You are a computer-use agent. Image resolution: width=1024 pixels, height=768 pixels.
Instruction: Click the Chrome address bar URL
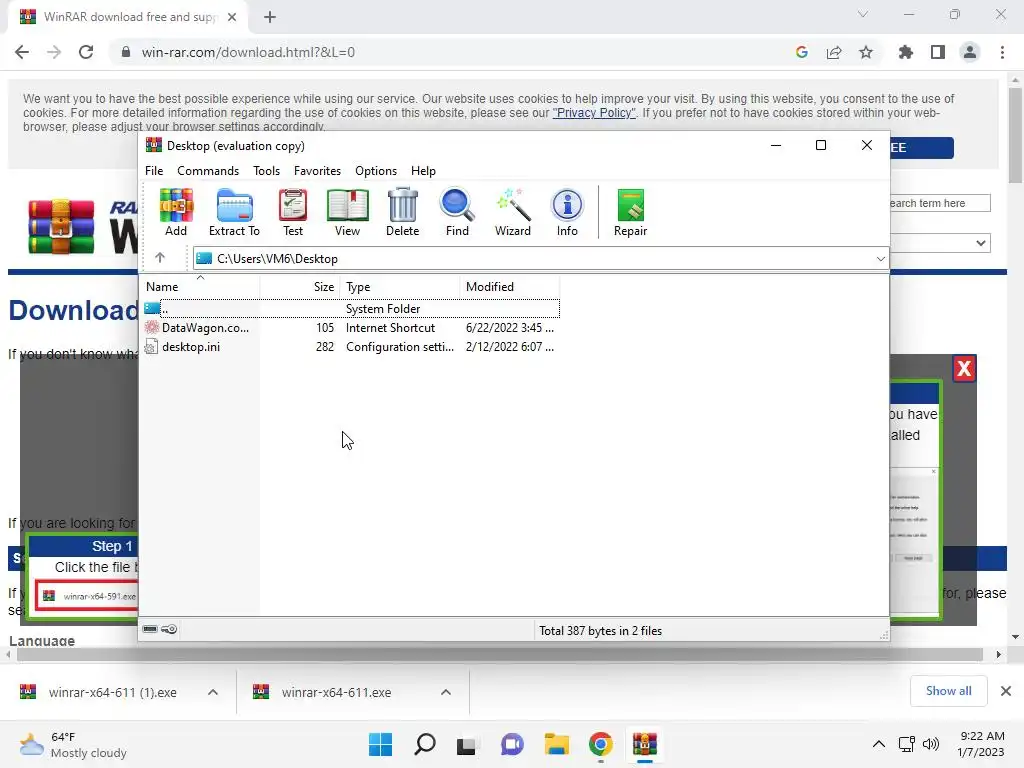click(x=248, y=52)
